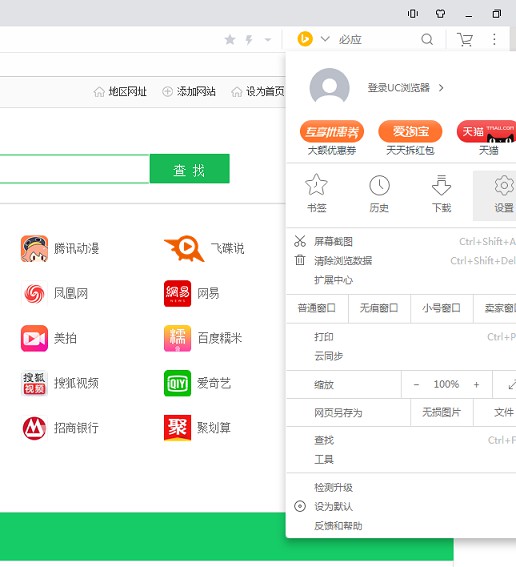The image size is (516, 567).
Task: Click the scissors screen capture icon
Action: click(300, 241)
